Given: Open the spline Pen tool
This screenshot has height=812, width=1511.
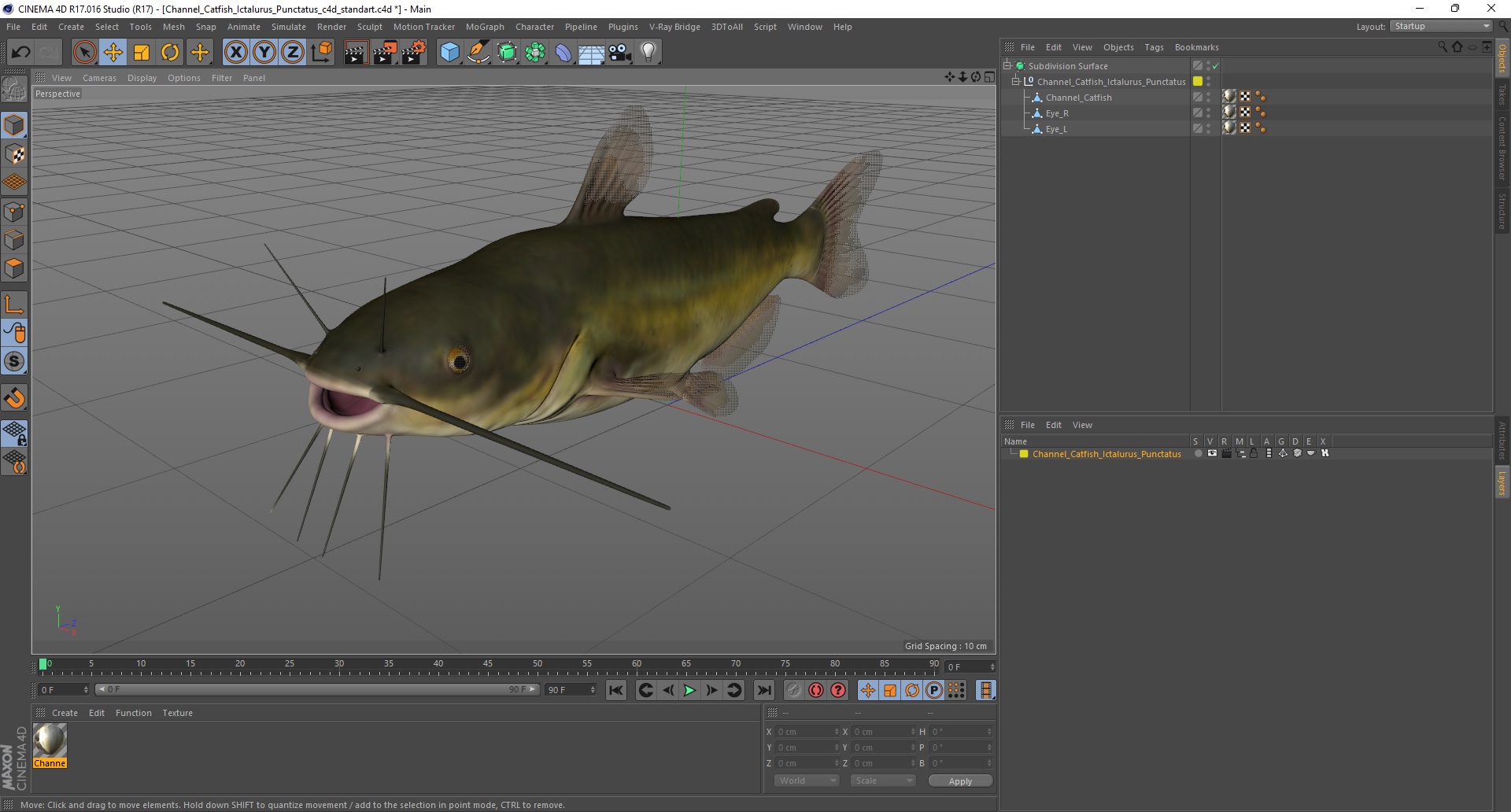Looking at the screenshot, I should 478,53.
